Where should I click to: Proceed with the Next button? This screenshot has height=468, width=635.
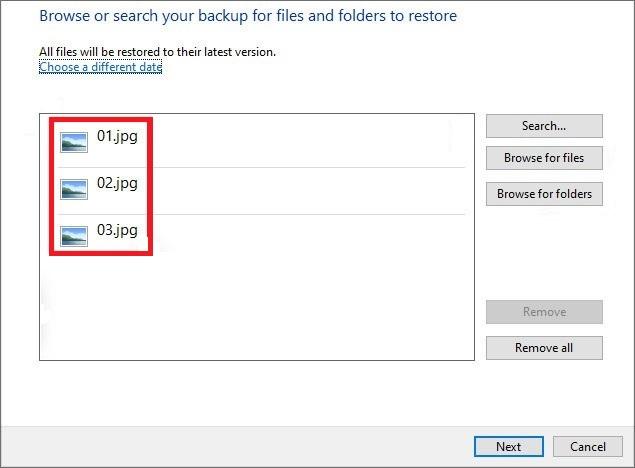click(508, 446)
